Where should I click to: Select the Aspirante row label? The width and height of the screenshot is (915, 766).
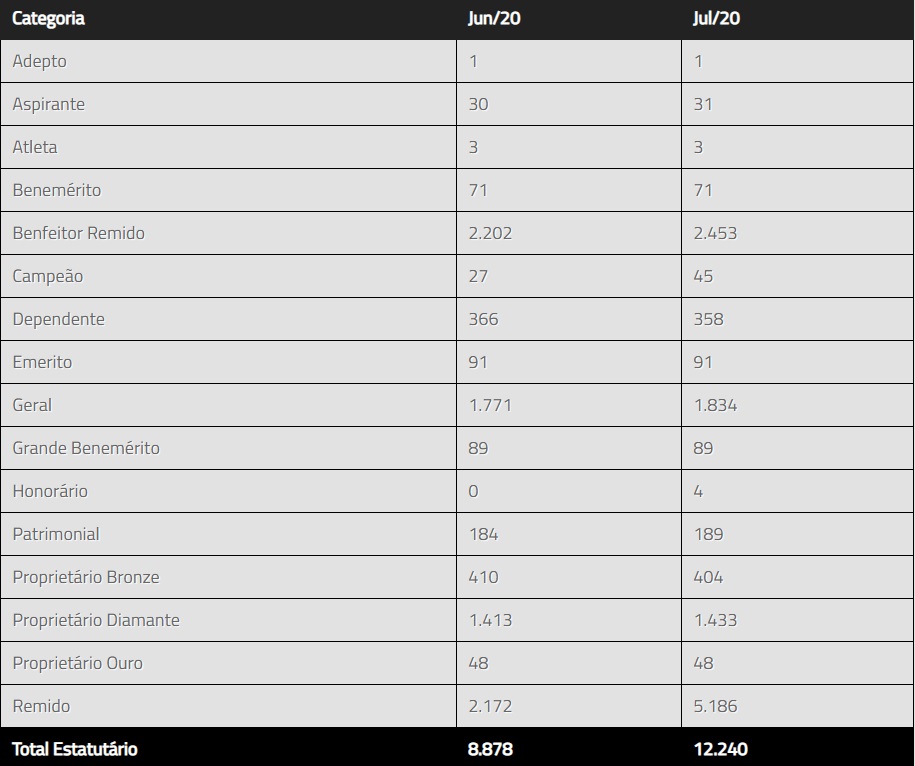point(49,104)
